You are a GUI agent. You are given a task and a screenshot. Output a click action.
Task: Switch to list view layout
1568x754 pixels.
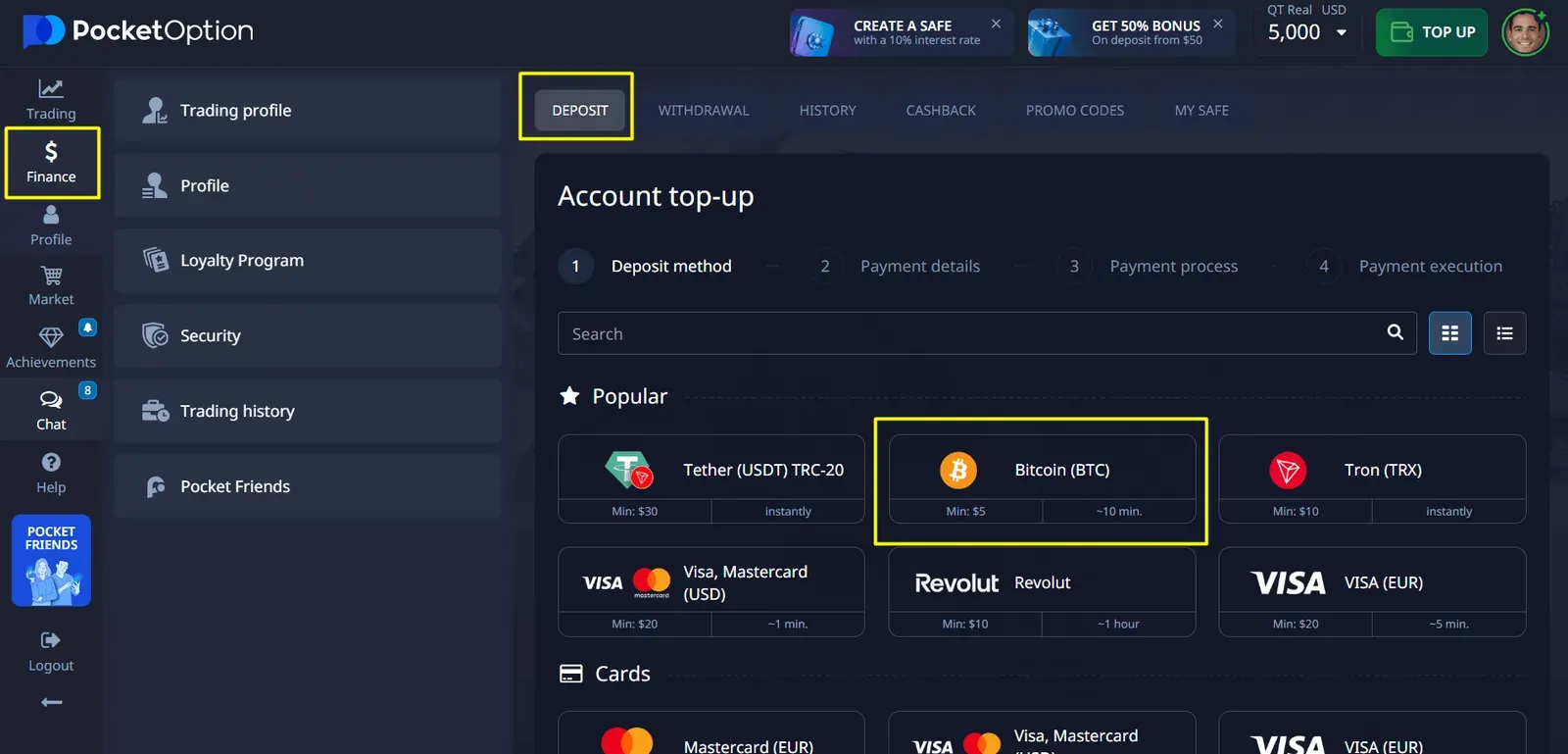tap(1504, 333)
